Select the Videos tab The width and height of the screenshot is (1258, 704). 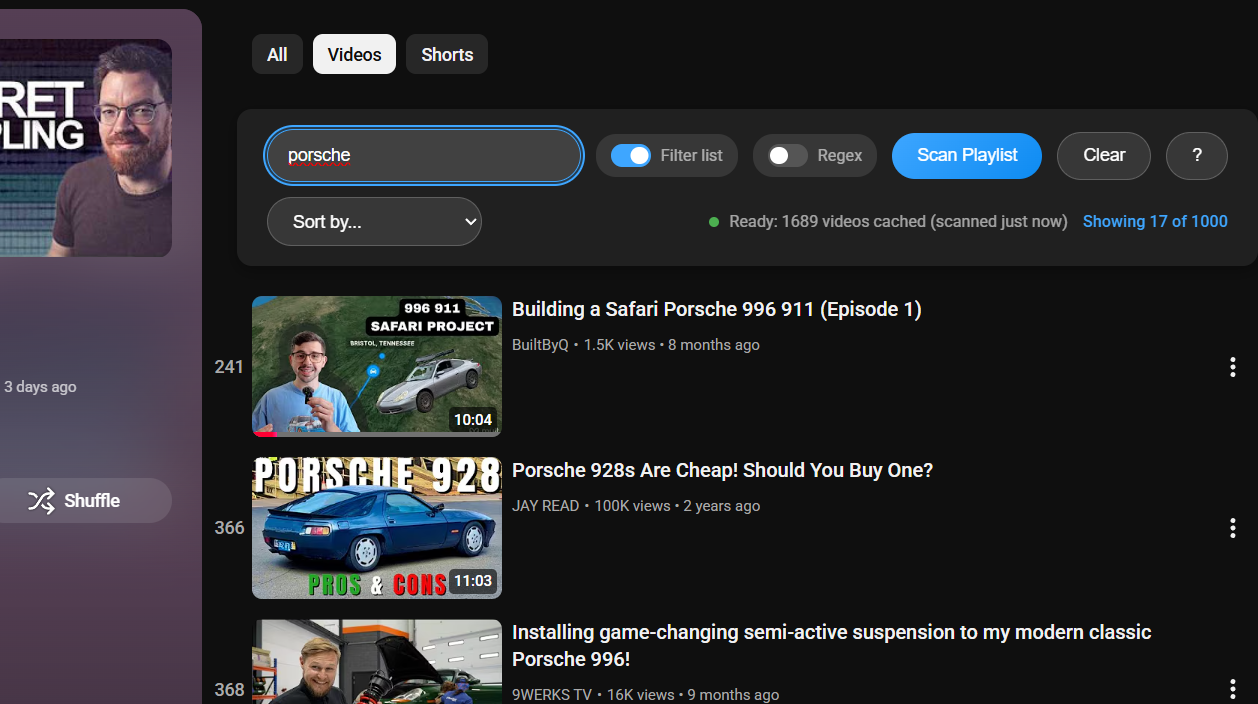[354, 54]
